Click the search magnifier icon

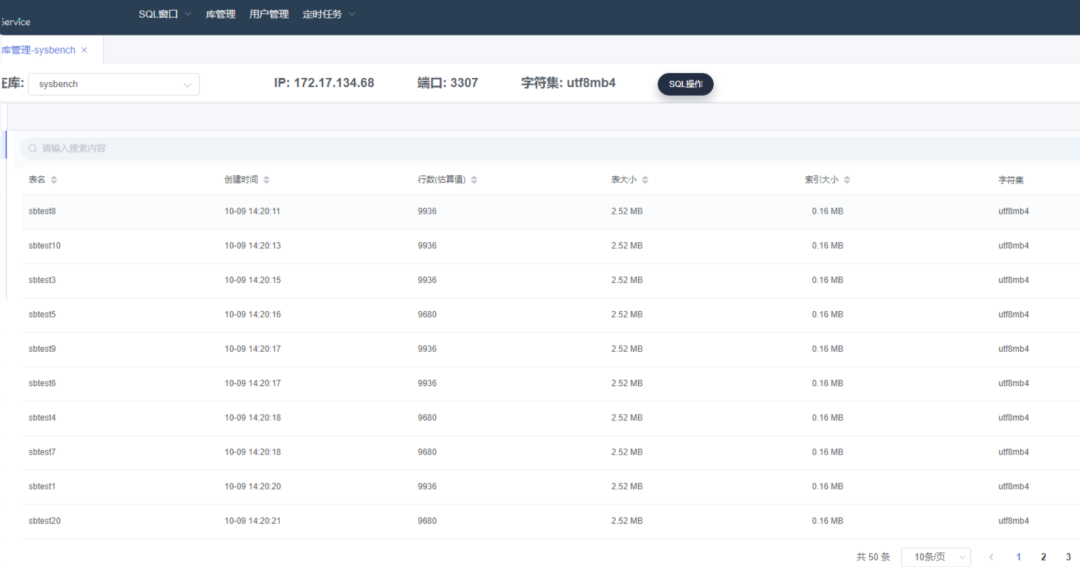(33, 148)
